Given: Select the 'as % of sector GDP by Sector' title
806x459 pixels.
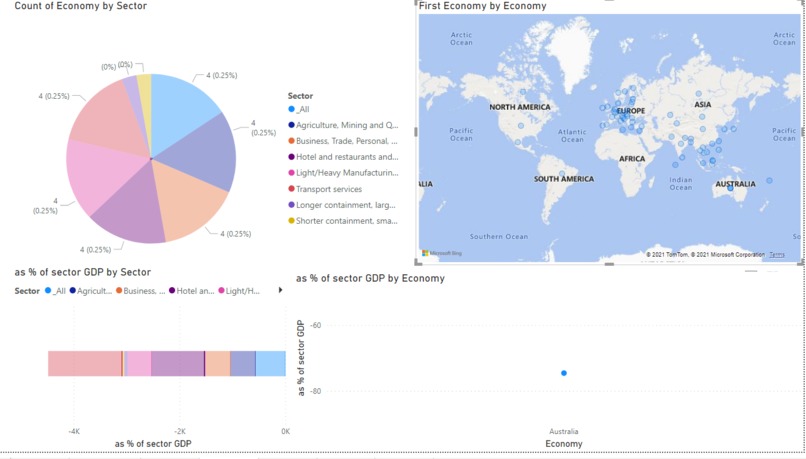Looking at the screenshot, I should point(83,272).
